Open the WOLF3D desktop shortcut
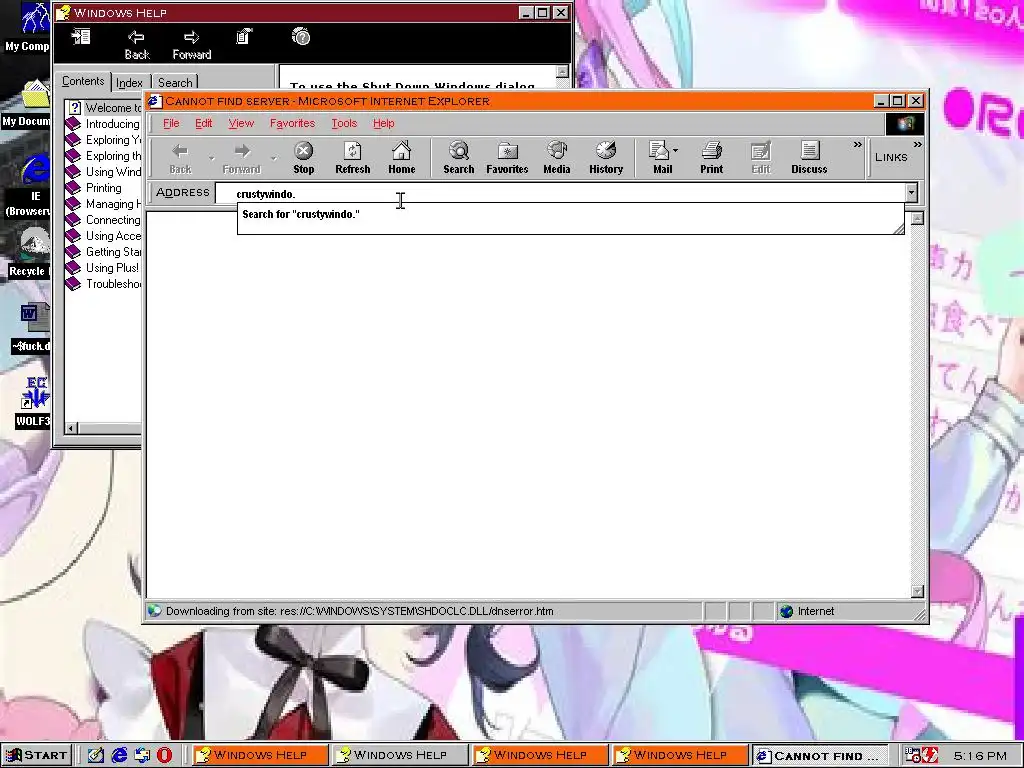Image resolution: width=1024 pixels, height=768 pixels. click(x=33, y=402)
